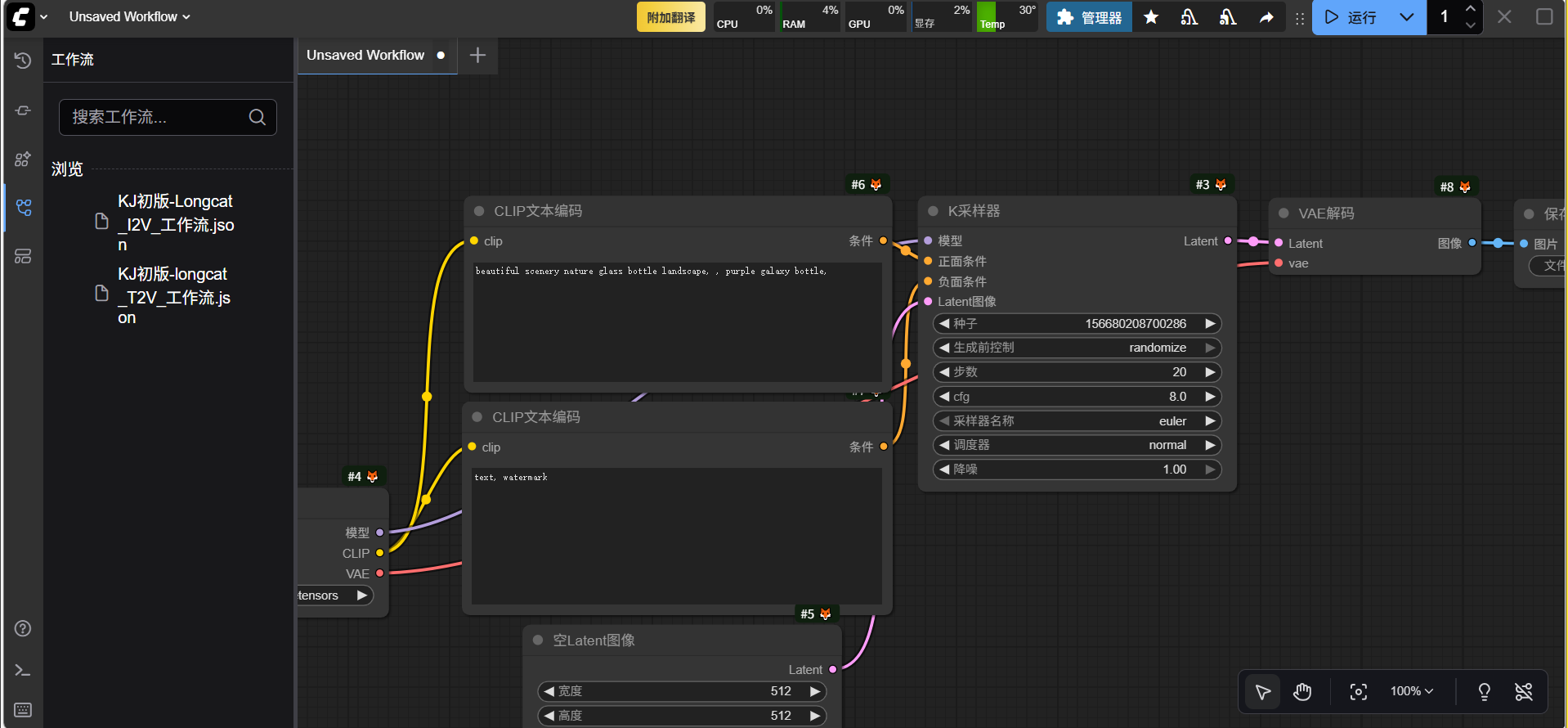
Task: Open the Unsaved Workflow title dropdown
Action: coord(129,16)
